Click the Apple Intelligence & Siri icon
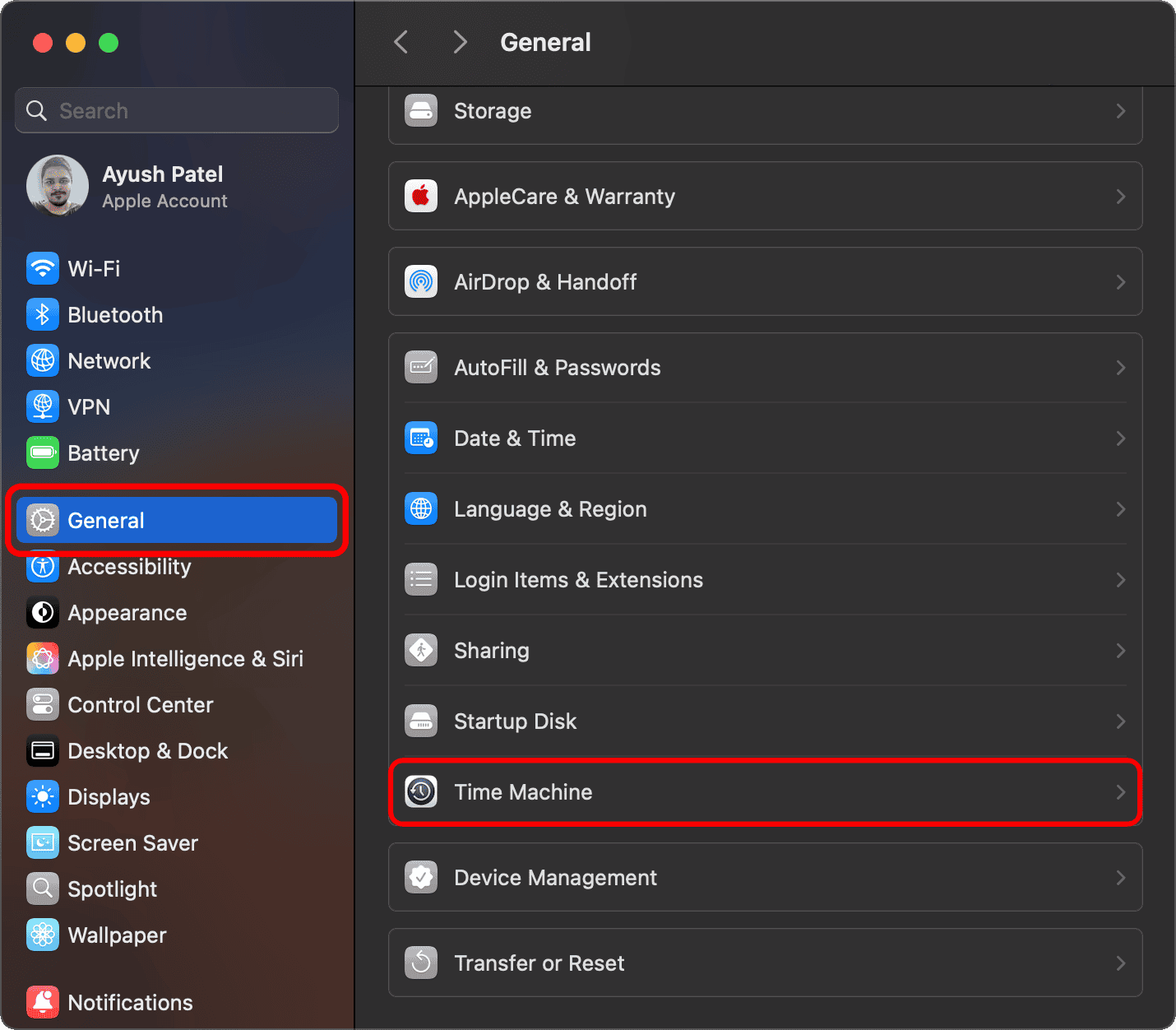Viewport: 1176px width, 1030px height. [x=43, y=658]
